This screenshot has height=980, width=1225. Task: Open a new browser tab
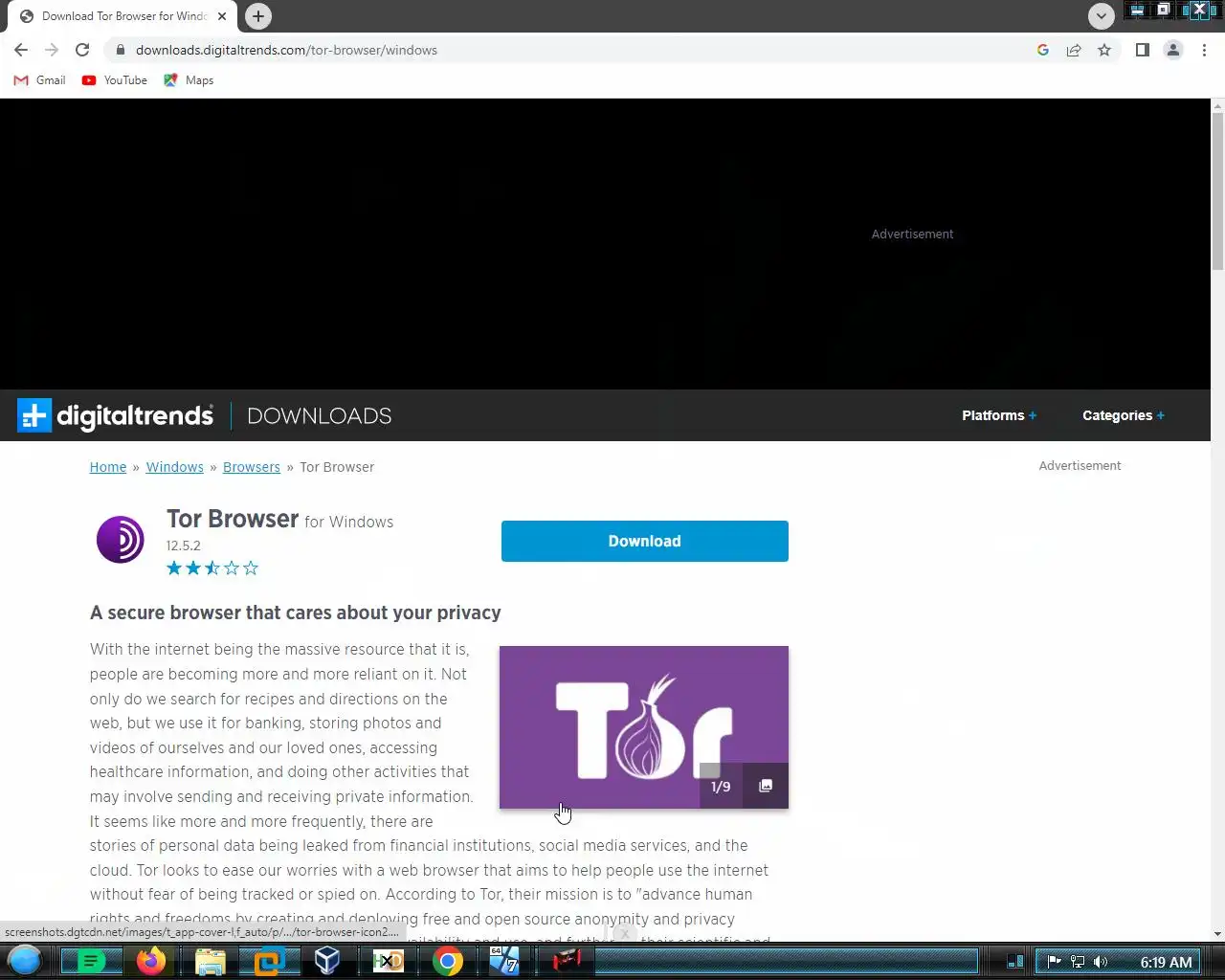257,16
